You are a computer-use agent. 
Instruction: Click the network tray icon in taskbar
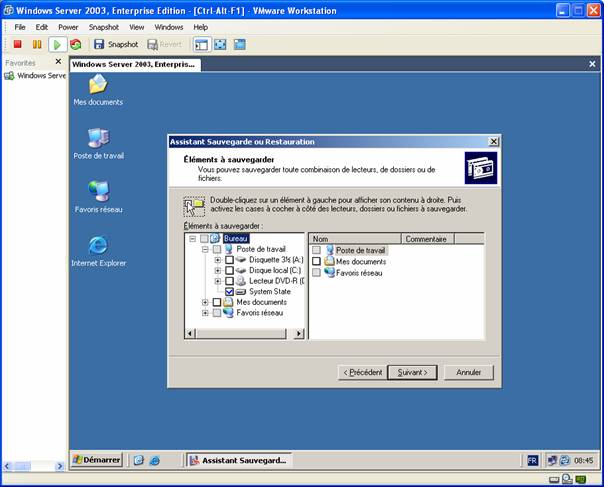pos(552,460)
